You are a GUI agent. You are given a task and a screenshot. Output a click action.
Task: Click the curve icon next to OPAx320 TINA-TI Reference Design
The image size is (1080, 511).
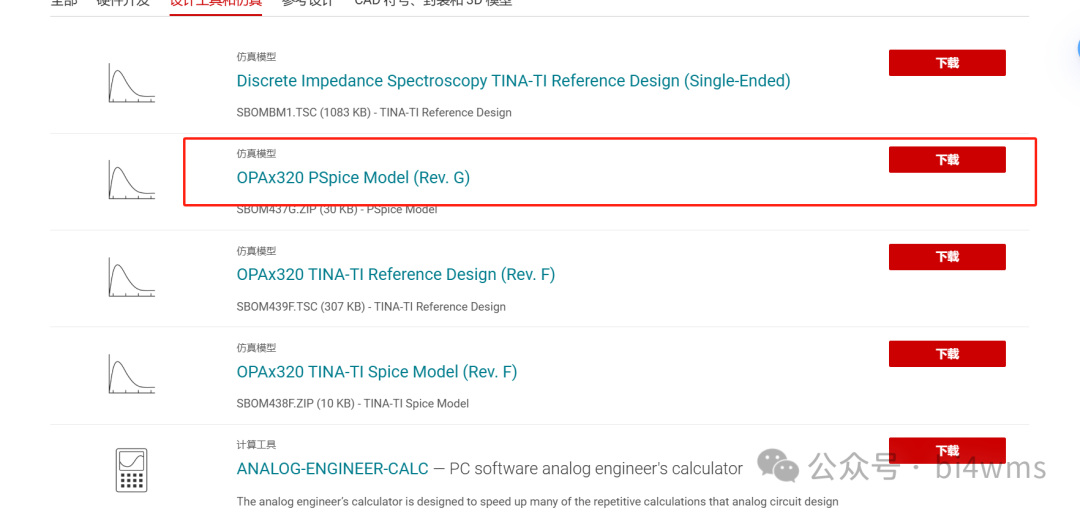(131, 277)
